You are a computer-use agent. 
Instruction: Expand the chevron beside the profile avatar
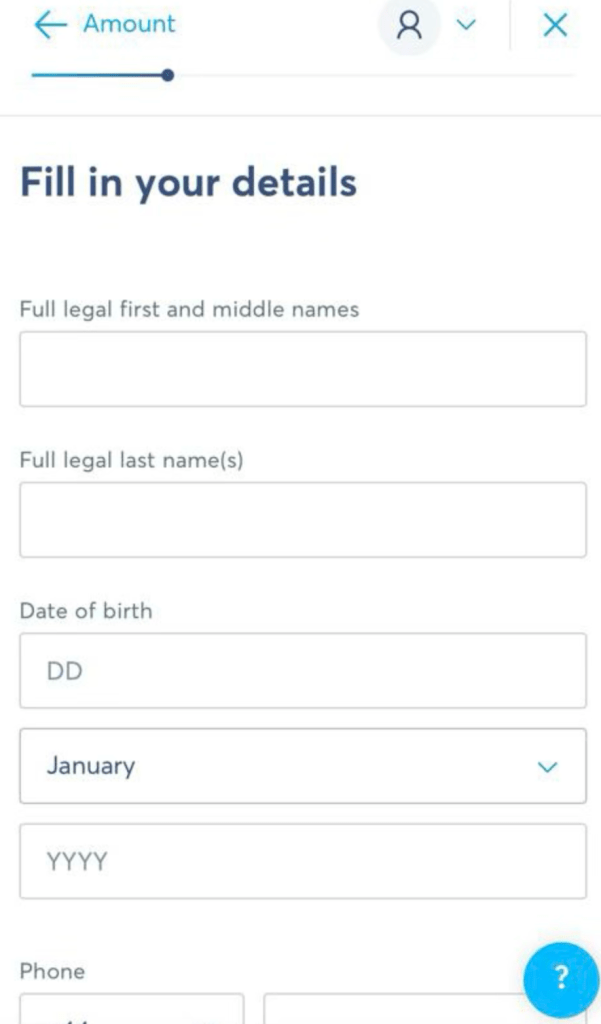466,25
